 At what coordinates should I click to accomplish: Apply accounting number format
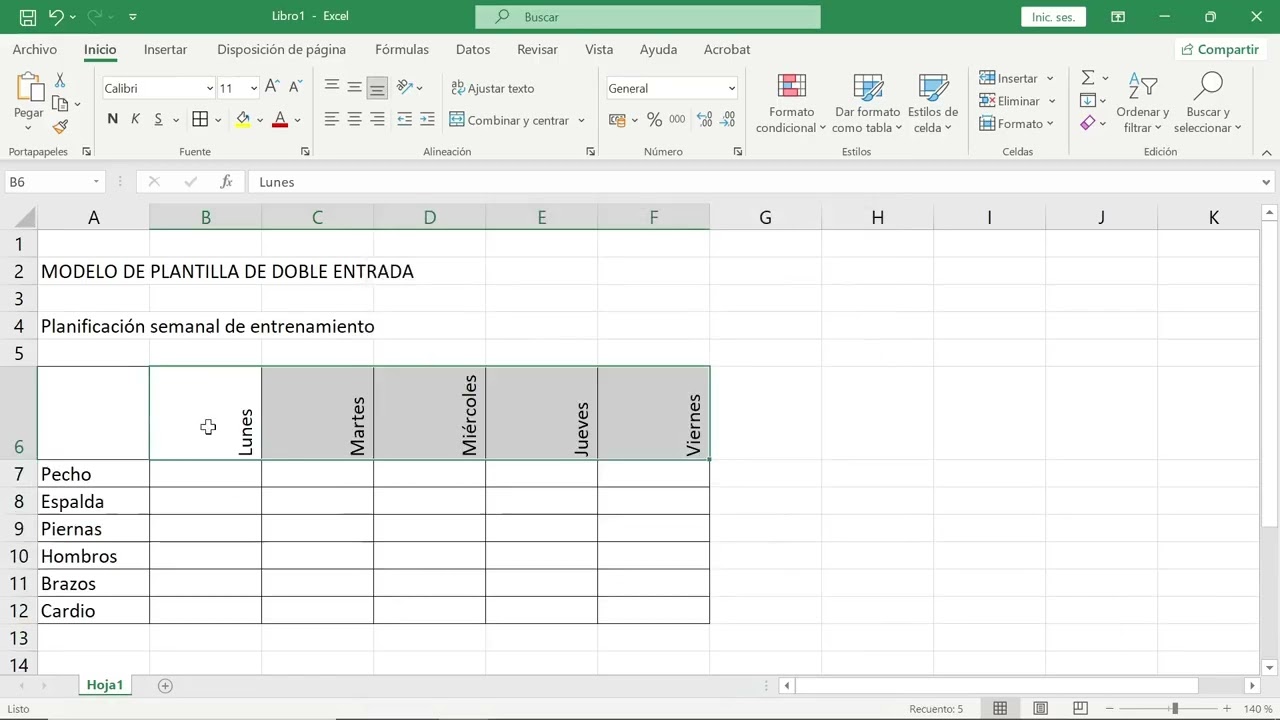tap(616, 120)
